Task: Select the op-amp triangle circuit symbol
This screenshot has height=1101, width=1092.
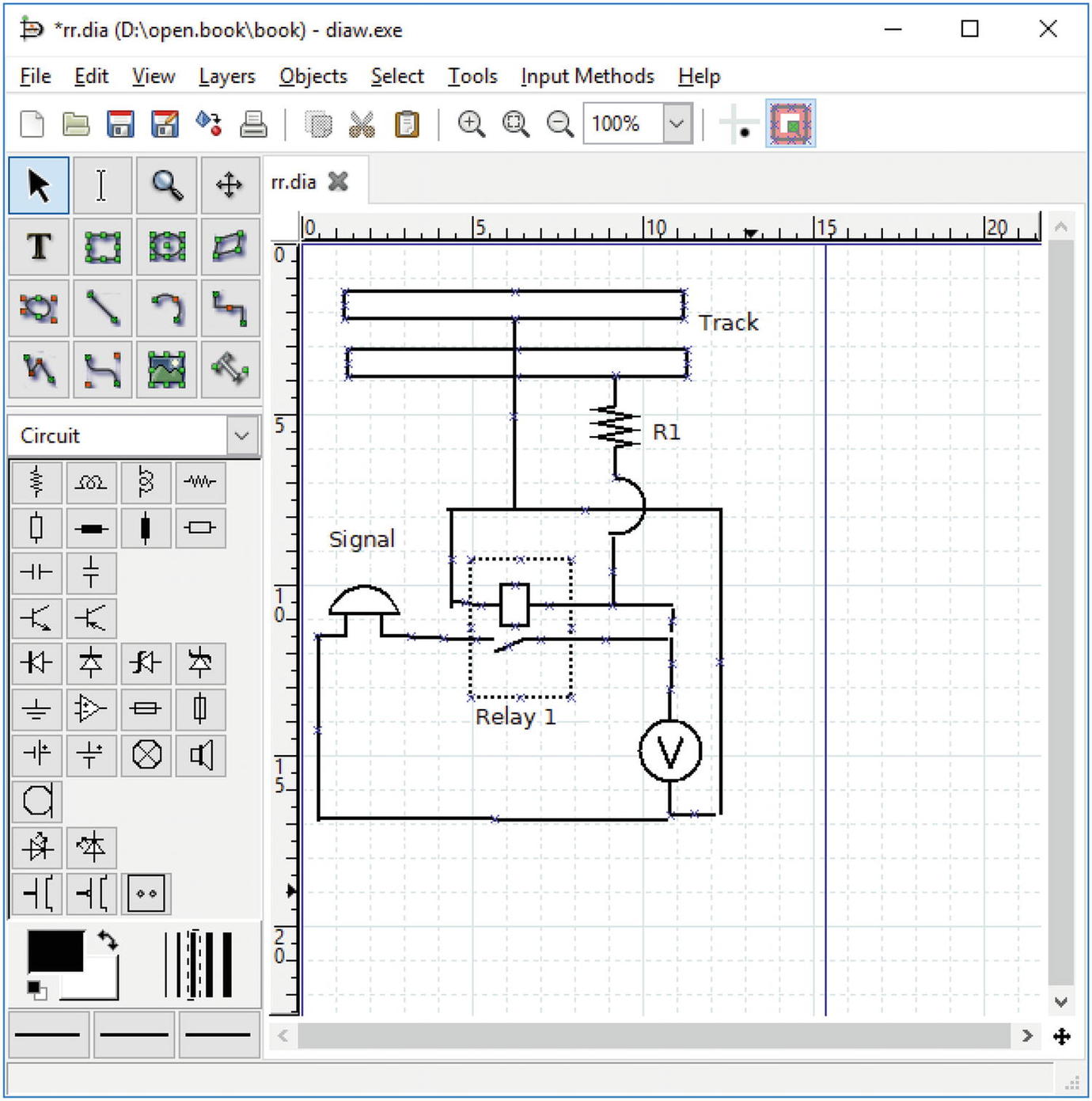Action: coord(91,708)
